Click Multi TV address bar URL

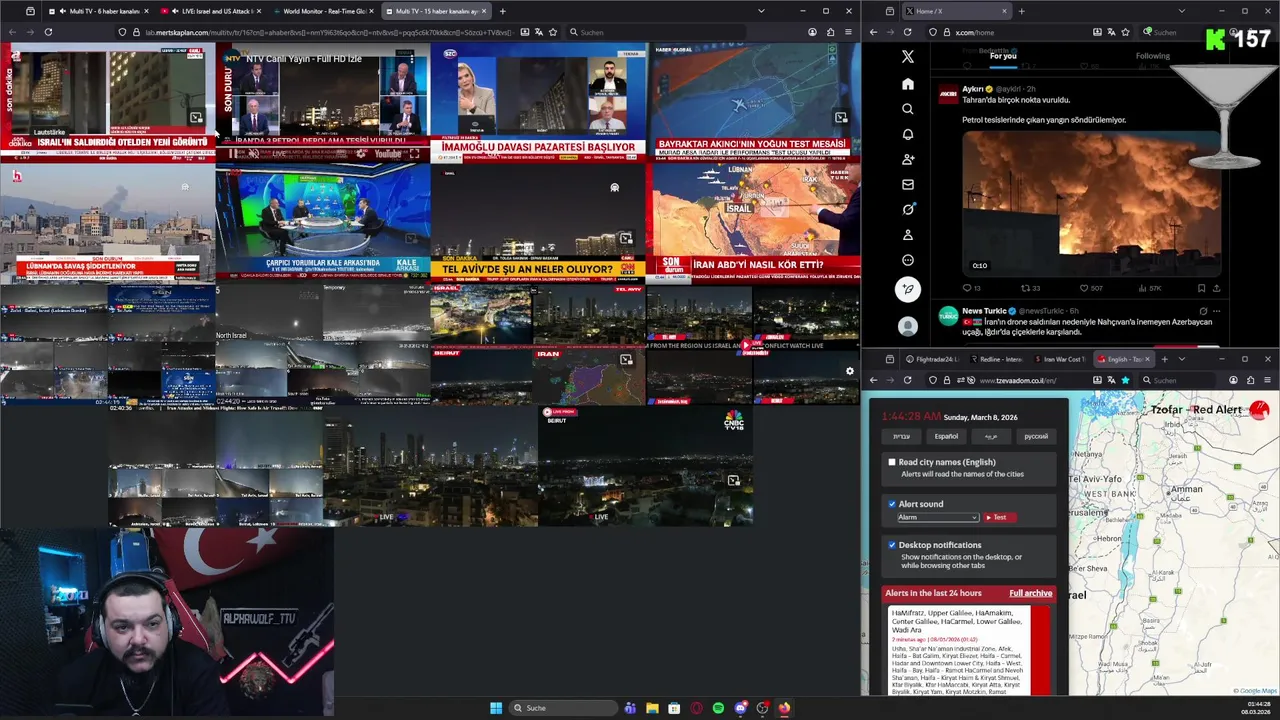[330, 32]
